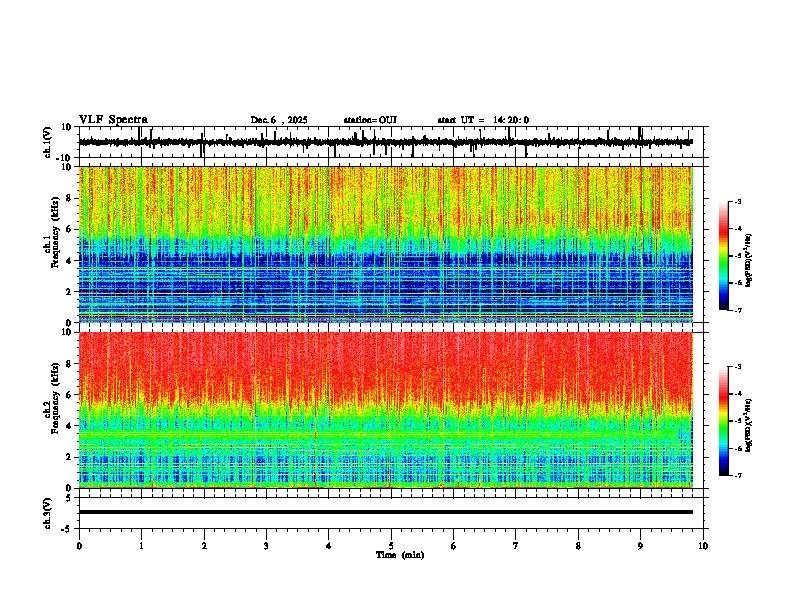
Task: Click the ch.2 "Frequency (kHz)" axis label
Action: pyautogui.click(x=55, y=398)
